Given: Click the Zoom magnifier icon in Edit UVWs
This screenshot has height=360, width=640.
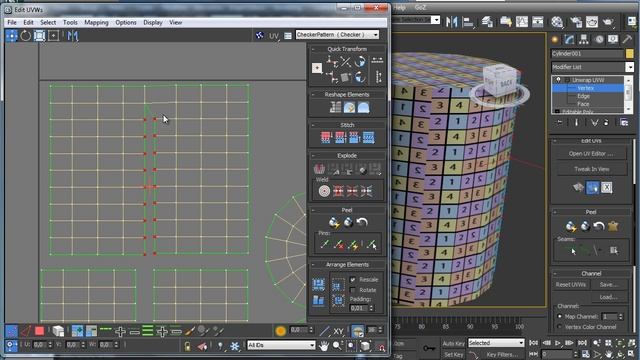Looking at the screenshot, I should 337,346.
